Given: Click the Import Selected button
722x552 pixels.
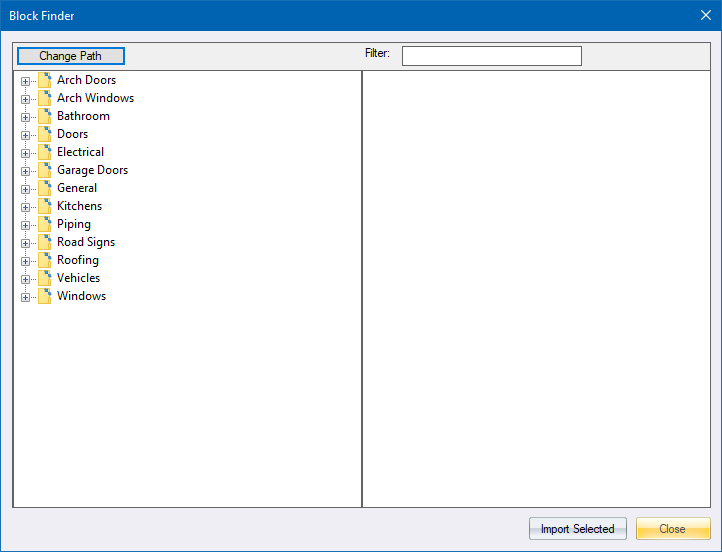Looking at the screenshot, I should click(x=577, y=529).
